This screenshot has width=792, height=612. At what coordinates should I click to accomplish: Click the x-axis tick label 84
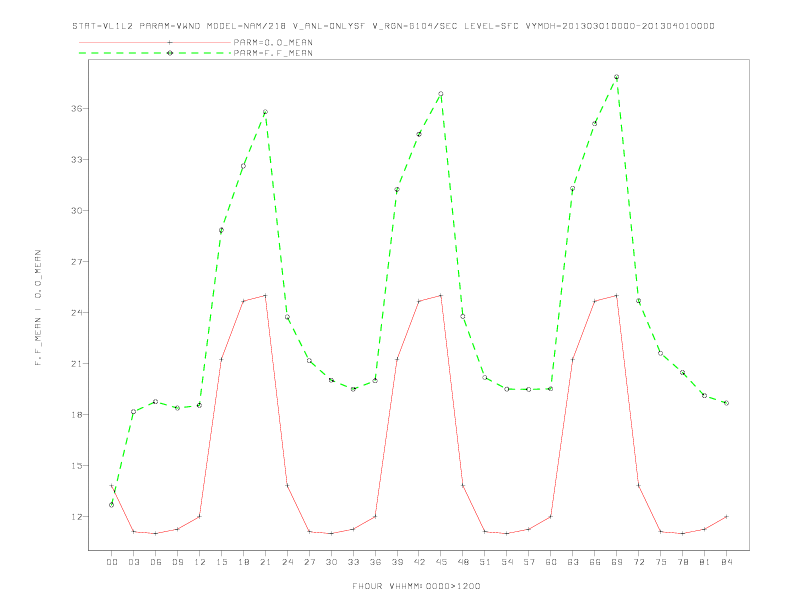click(x=726, y=562)
